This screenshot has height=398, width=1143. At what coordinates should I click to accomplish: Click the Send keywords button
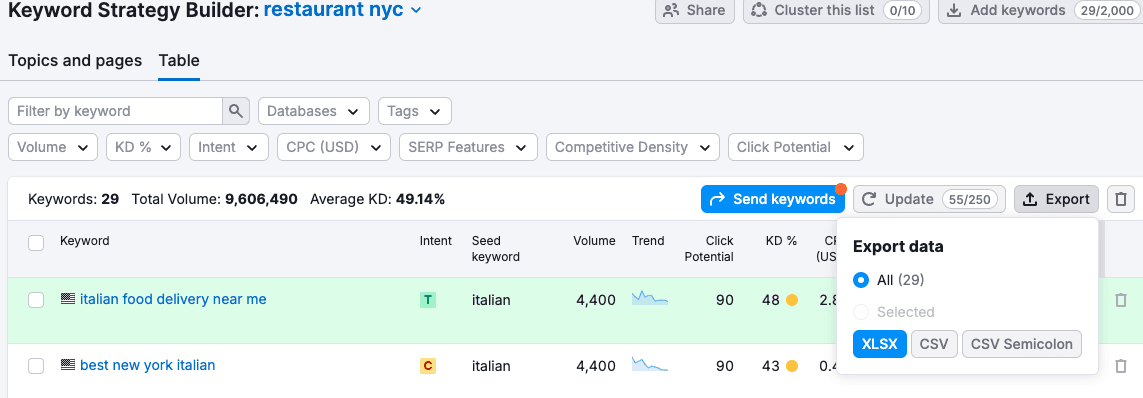pos(773,199)
